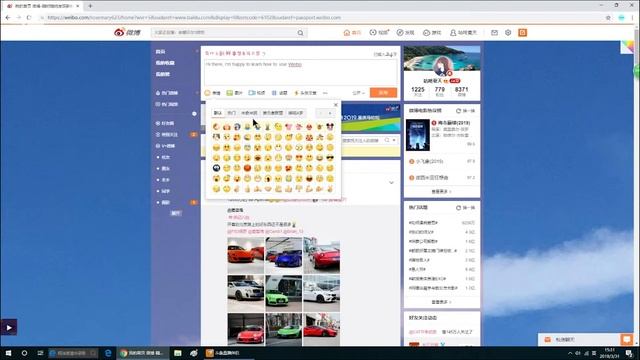Open the blue sports car photo
Image resolution: width=640 pixels, height=360 pixels.
click(x=284, y=255)
